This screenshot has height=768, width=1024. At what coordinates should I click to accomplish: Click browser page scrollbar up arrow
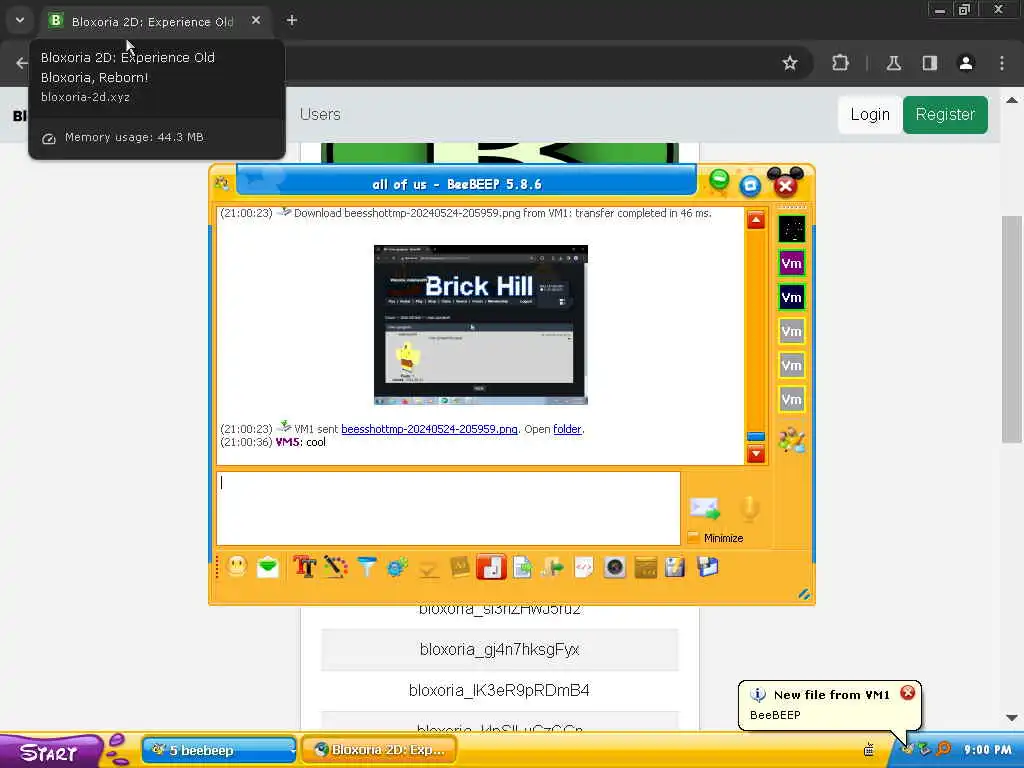[1012, 100]
